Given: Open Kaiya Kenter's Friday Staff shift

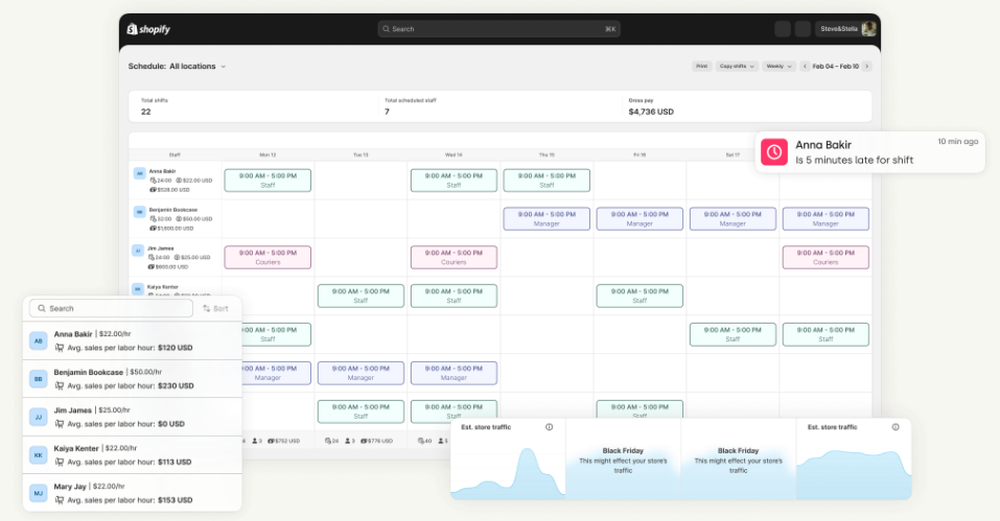Looking at the screenshot, I should click(640, 296).
